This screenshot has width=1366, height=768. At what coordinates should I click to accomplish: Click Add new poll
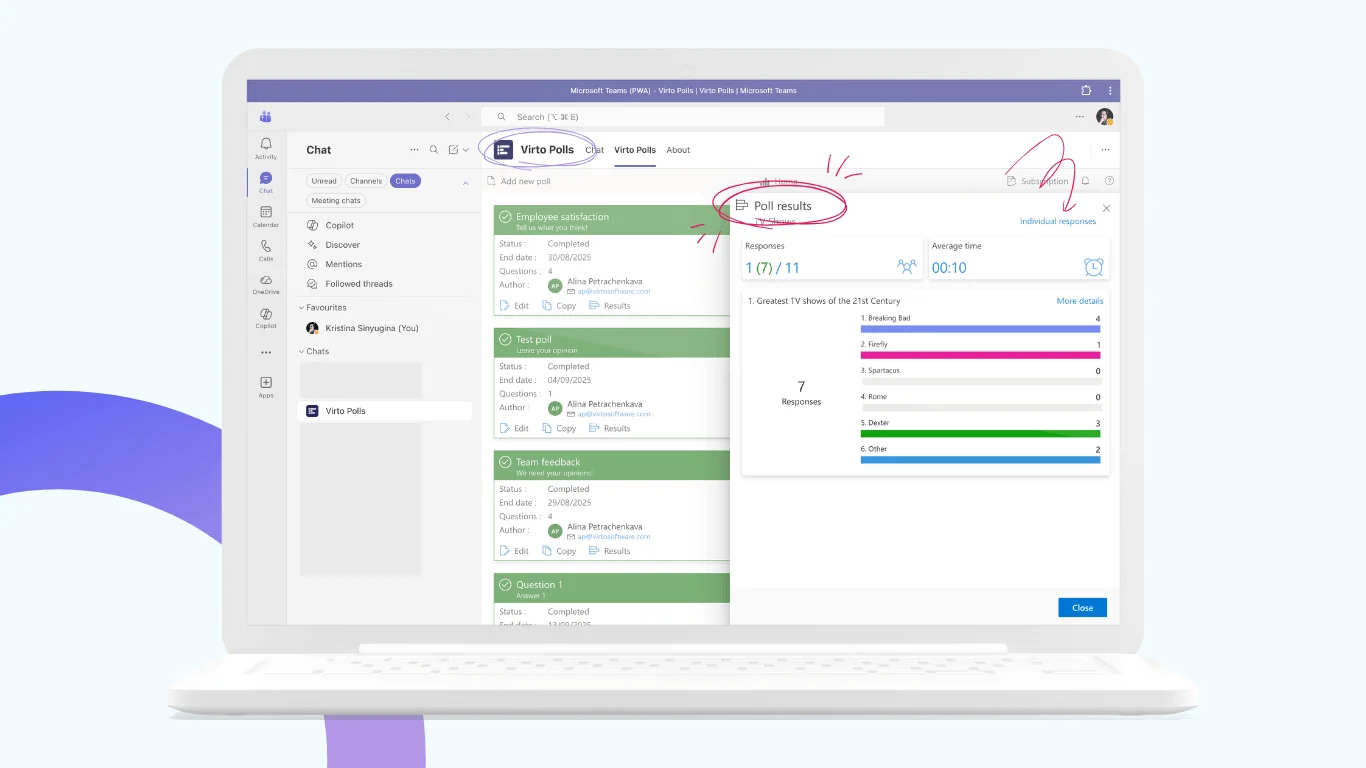(519, 181)
